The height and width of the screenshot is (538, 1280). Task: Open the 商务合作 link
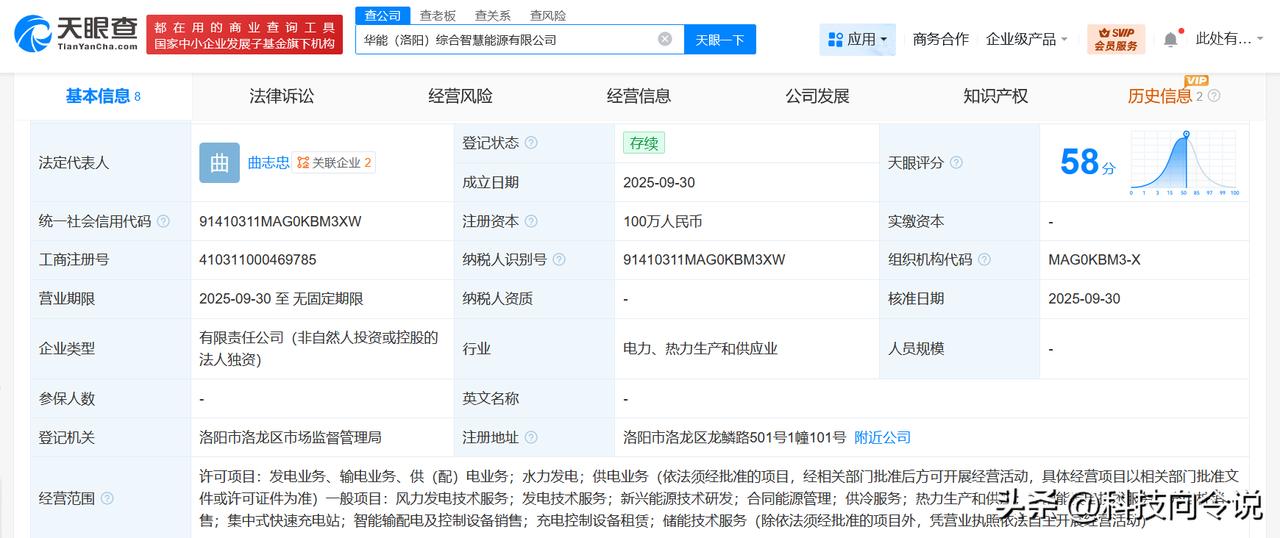tap(941, 39)
